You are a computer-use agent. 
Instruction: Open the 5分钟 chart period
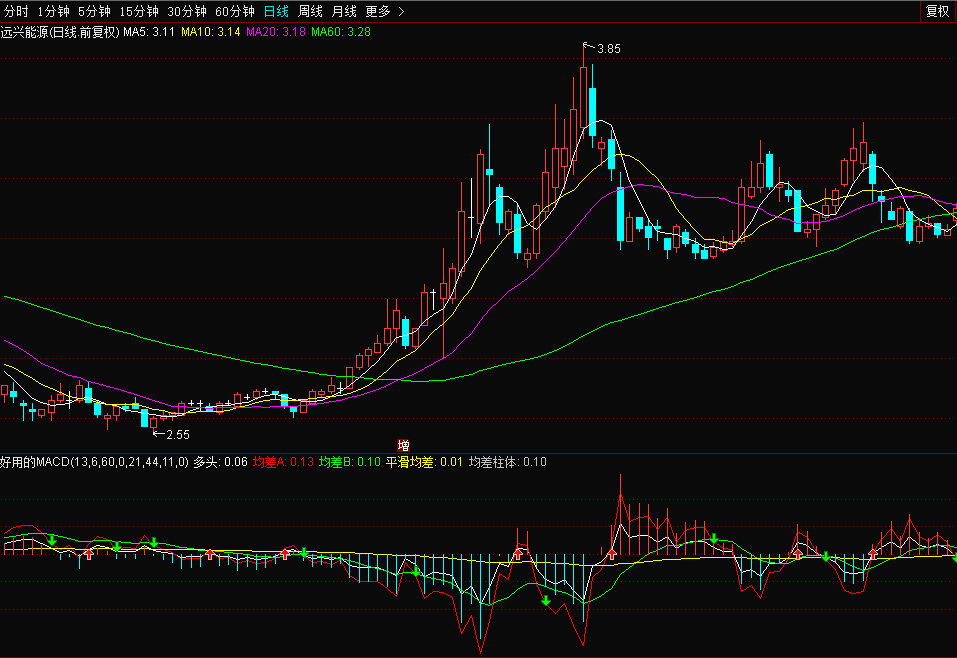94,11
